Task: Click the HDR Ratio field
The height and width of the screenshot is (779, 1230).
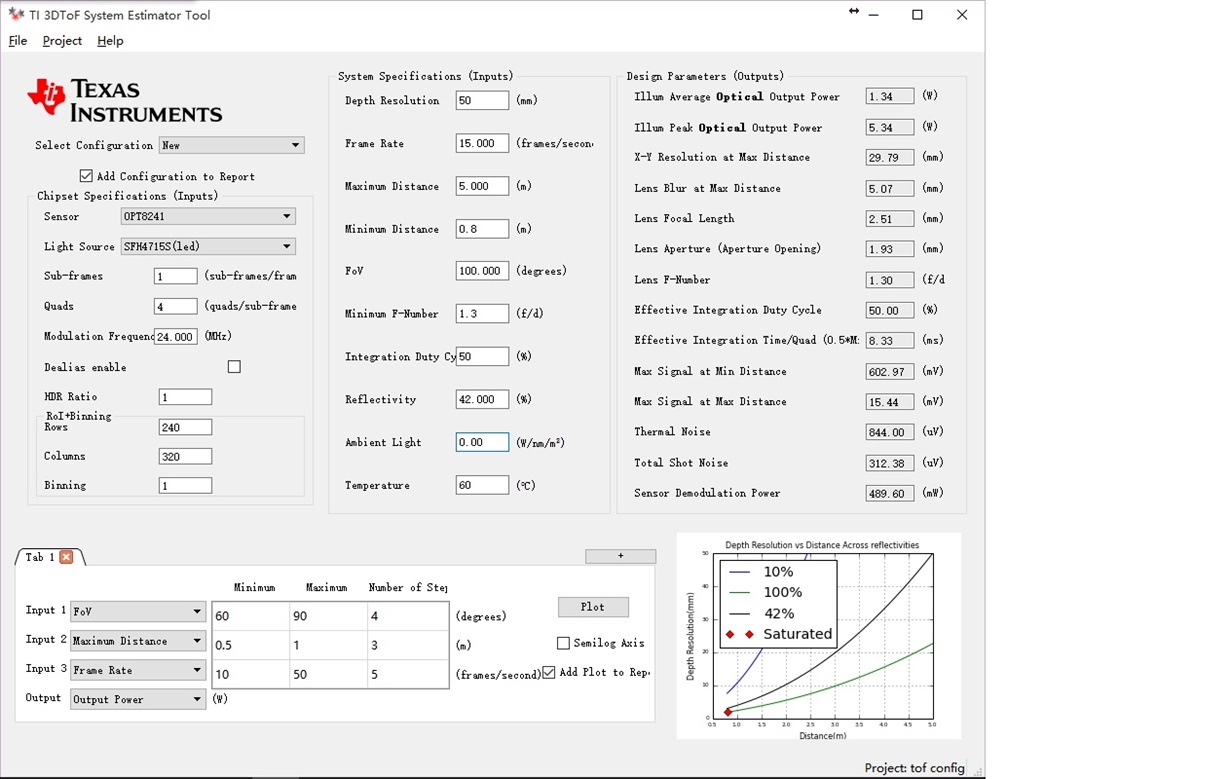Action: pyautogui.click(x=185, y=397)
